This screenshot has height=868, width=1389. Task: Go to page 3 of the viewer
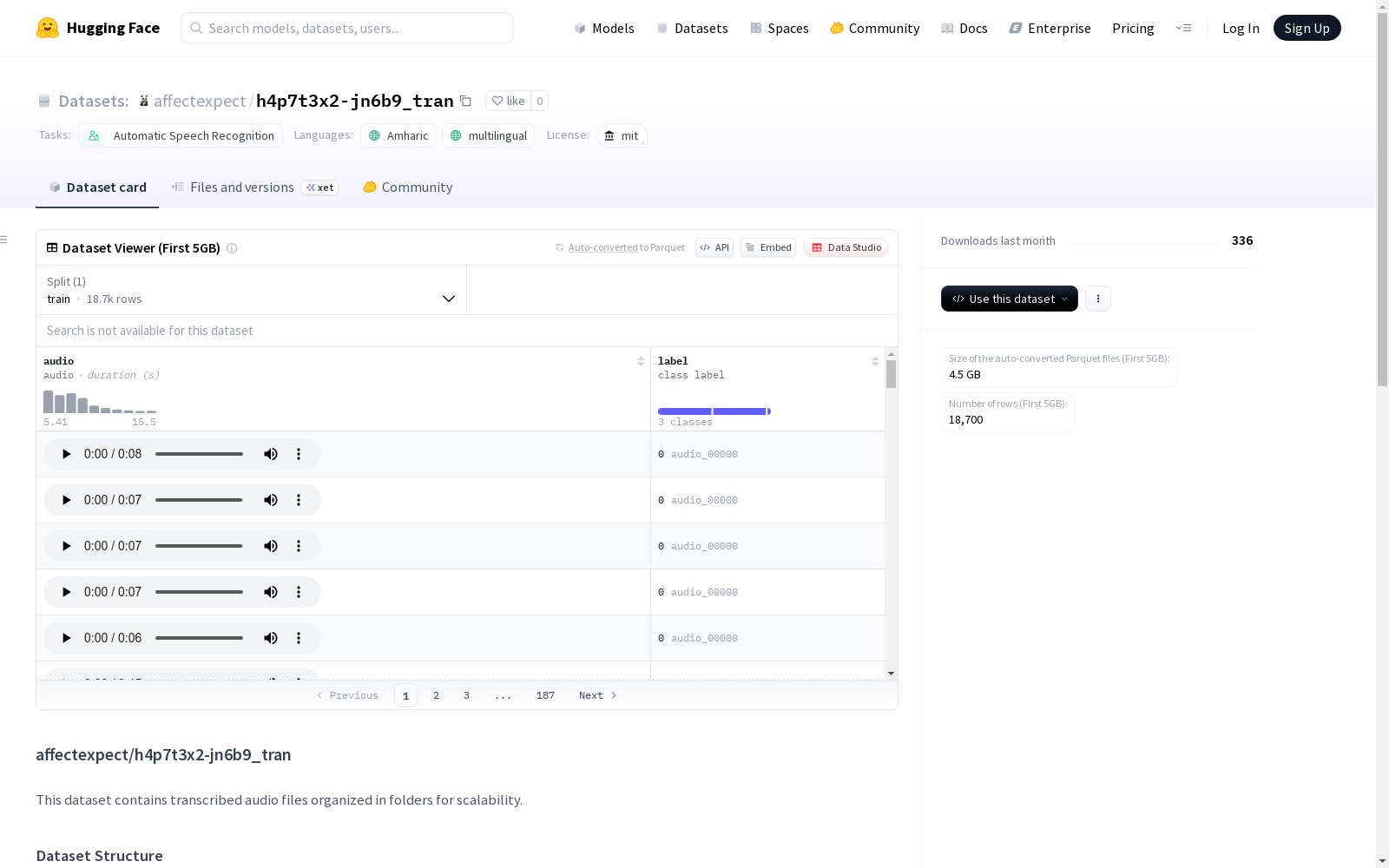pyautogui.click(x=466, y=695)
